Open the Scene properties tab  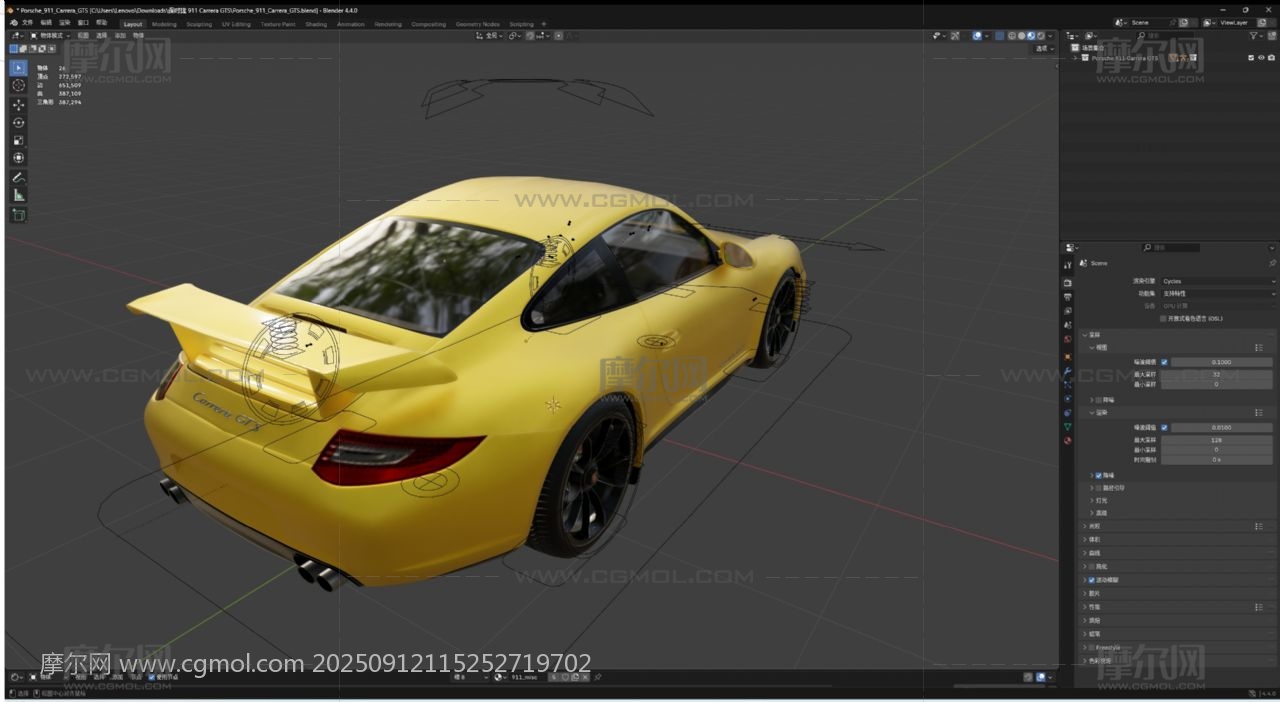[x=1068, y=325]
